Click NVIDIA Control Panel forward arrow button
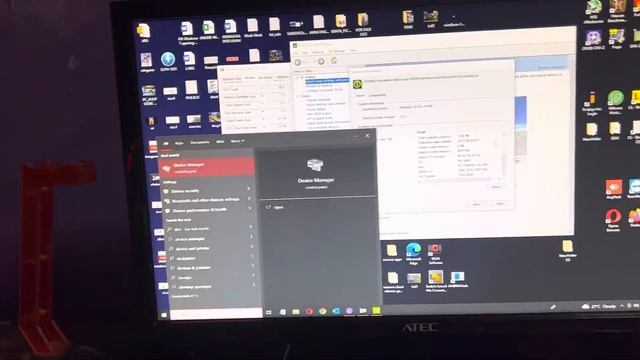 pyautogui.click(x=321, y=61)
